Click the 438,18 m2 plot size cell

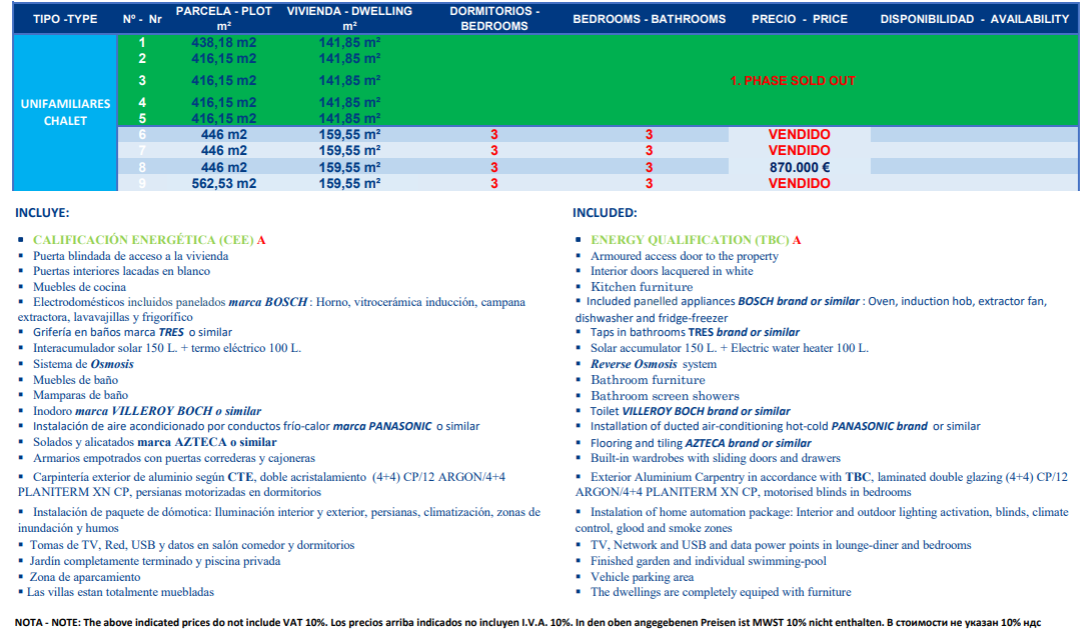[x=223, y=43]
